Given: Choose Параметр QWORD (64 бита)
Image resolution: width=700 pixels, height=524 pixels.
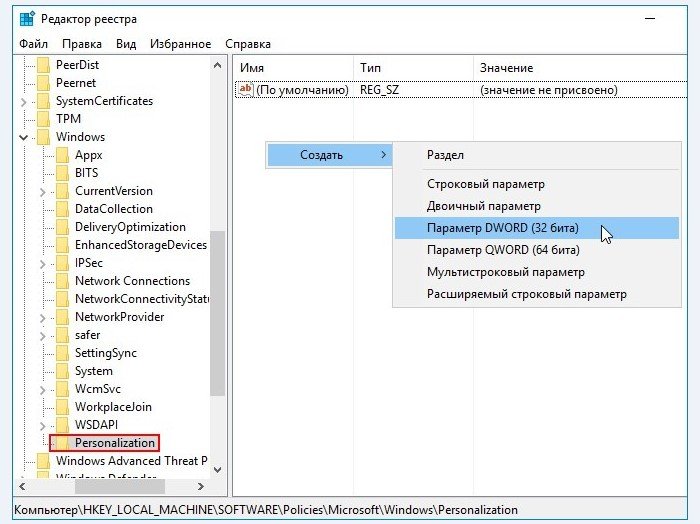Looking at the screenshot, I should coord(537,250).
